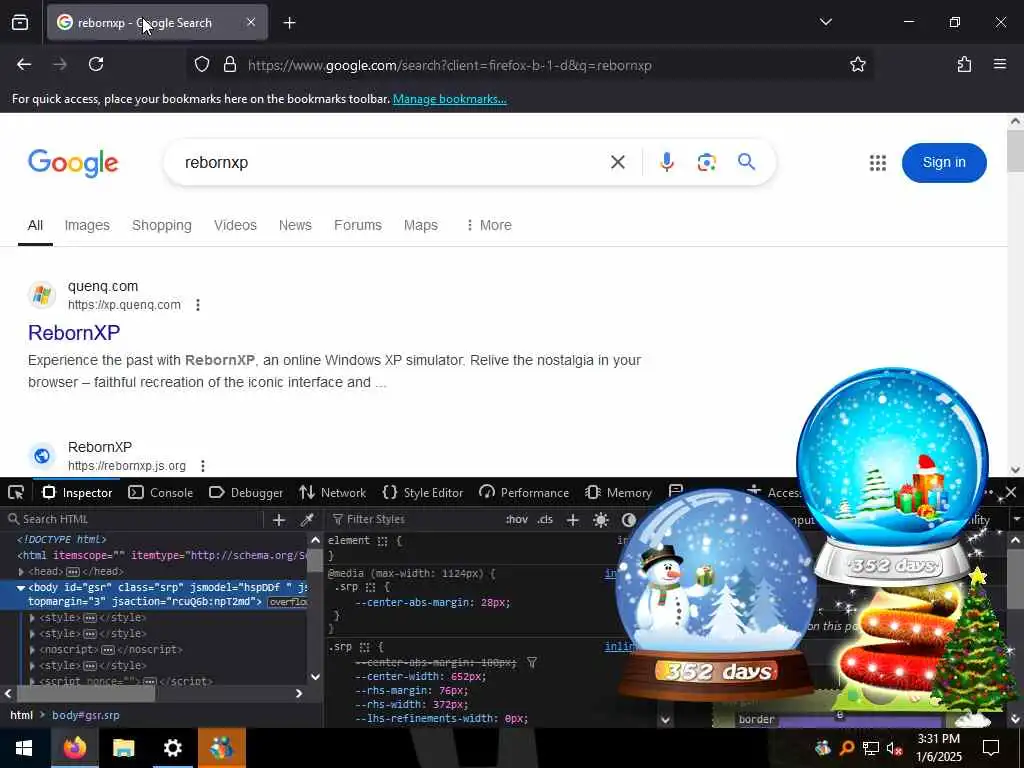Select html in breadcrumb trail
Viewport: 1024px width, 768px height.
[22, 715]
